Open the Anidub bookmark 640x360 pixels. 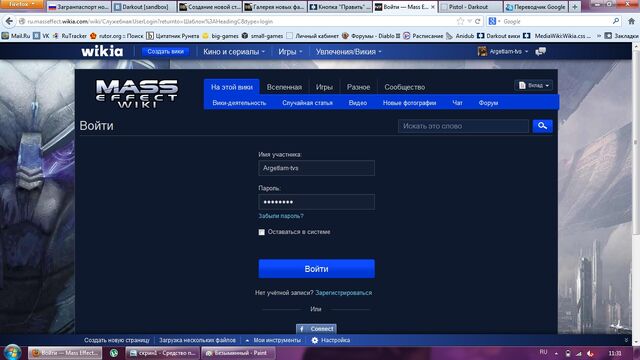point(460,36)
